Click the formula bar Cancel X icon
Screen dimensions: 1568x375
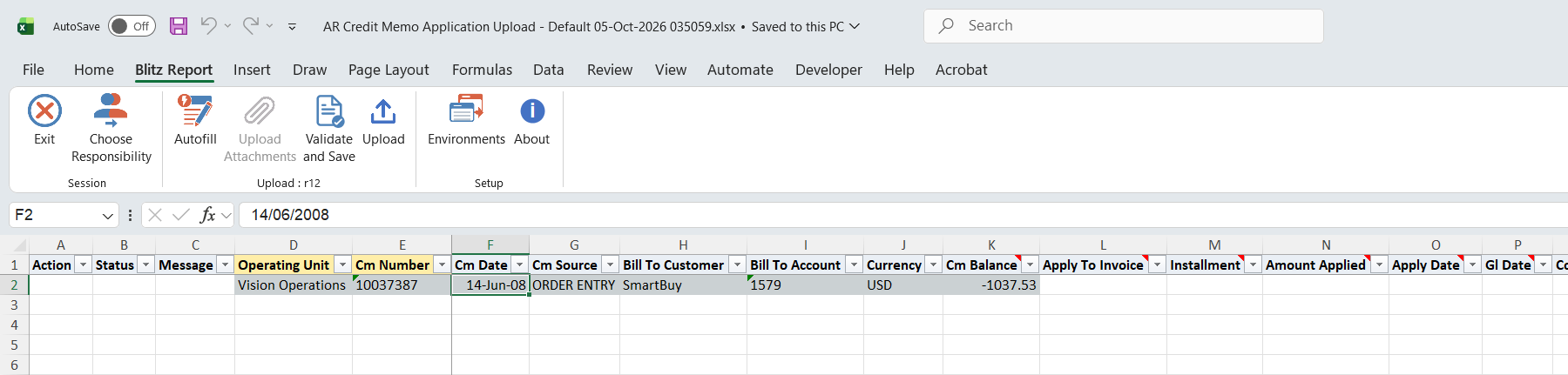(155, 215)
